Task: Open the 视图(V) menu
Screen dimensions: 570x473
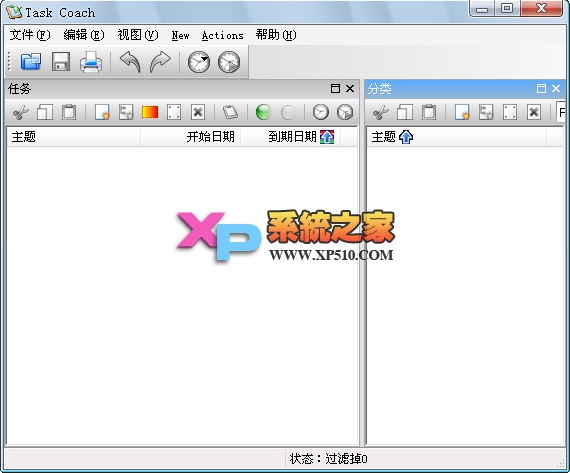Action: (x=138, y=35)
